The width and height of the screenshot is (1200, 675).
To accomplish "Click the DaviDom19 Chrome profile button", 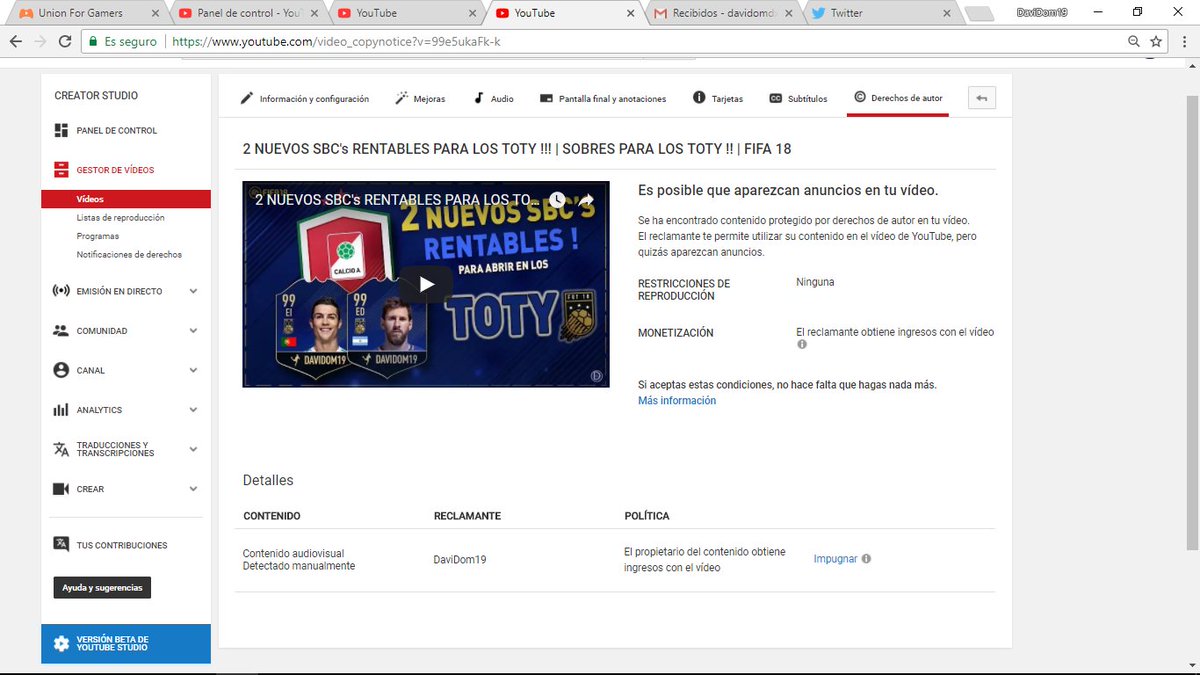I will click(x=1044, y=12).
